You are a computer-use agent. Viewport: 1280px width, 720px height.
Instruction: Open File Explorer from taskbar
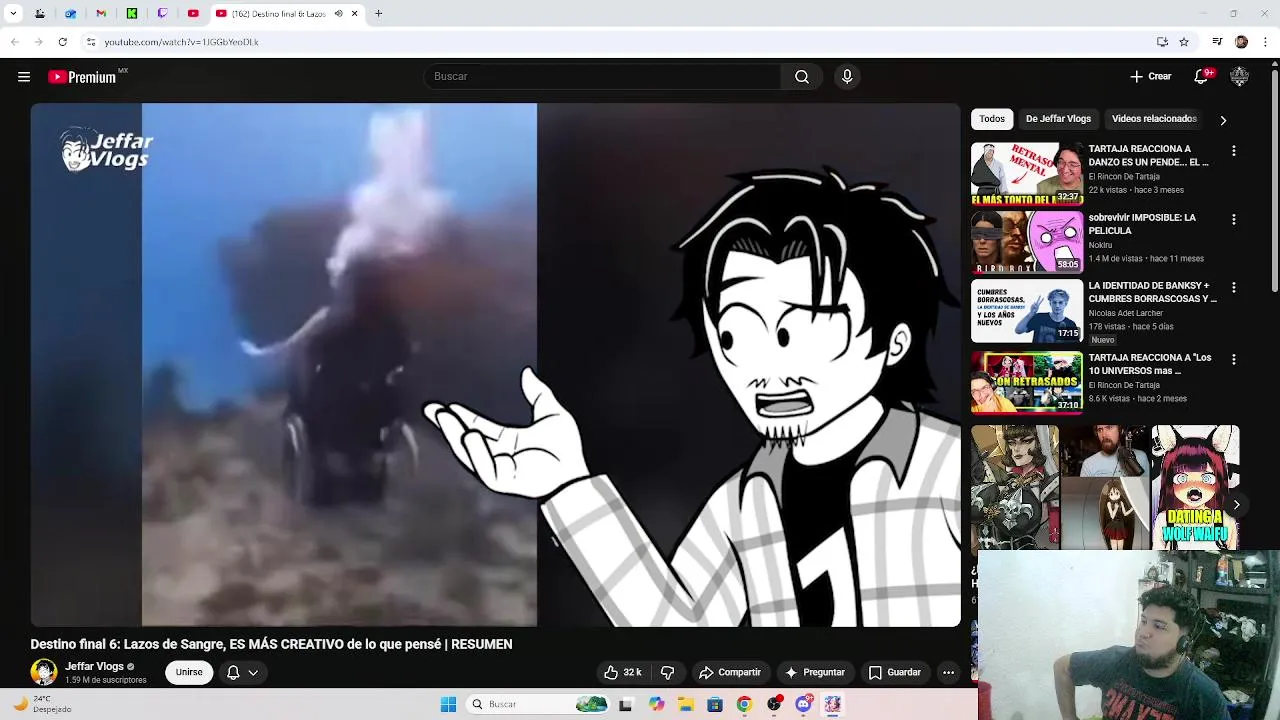coord(685,705)
